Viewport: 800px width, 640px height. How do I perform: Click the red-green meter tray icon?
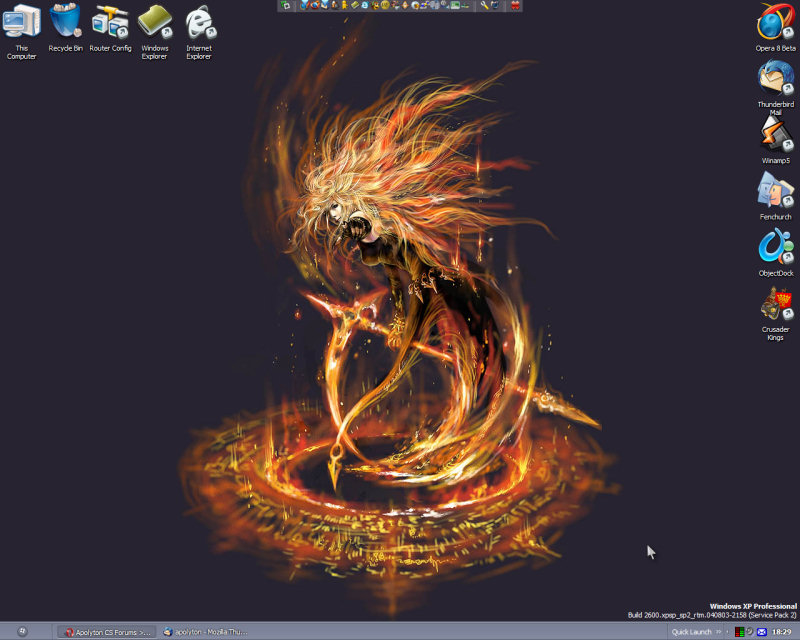(x=739, y=632)
